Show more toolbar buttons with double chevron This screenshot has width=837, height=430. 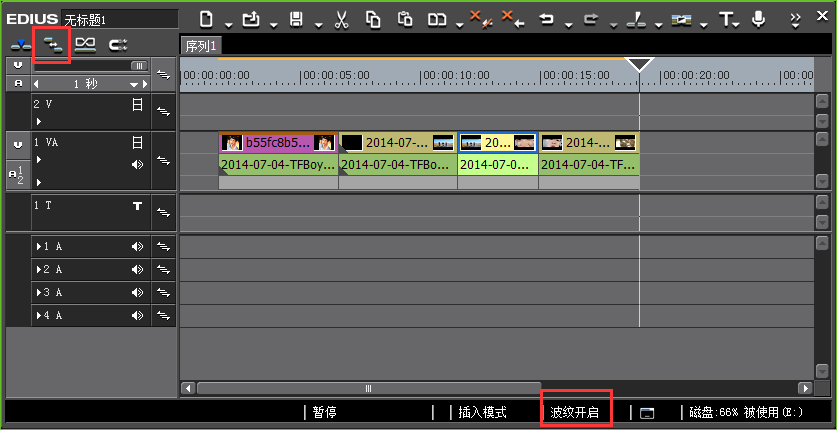[x=796, y=20]
